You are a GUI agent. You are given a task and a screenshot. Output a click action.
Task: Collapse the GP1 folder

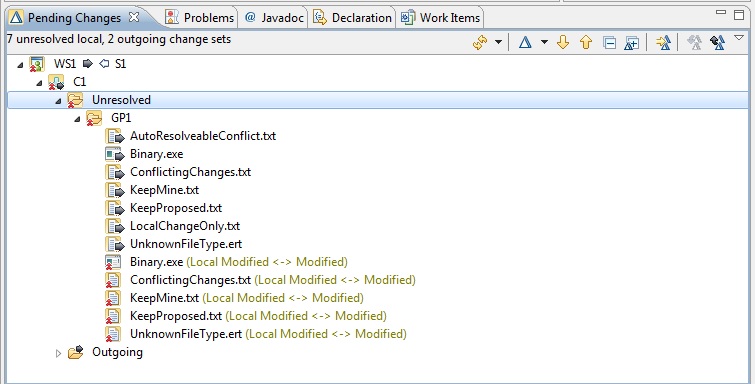point(77,119)
